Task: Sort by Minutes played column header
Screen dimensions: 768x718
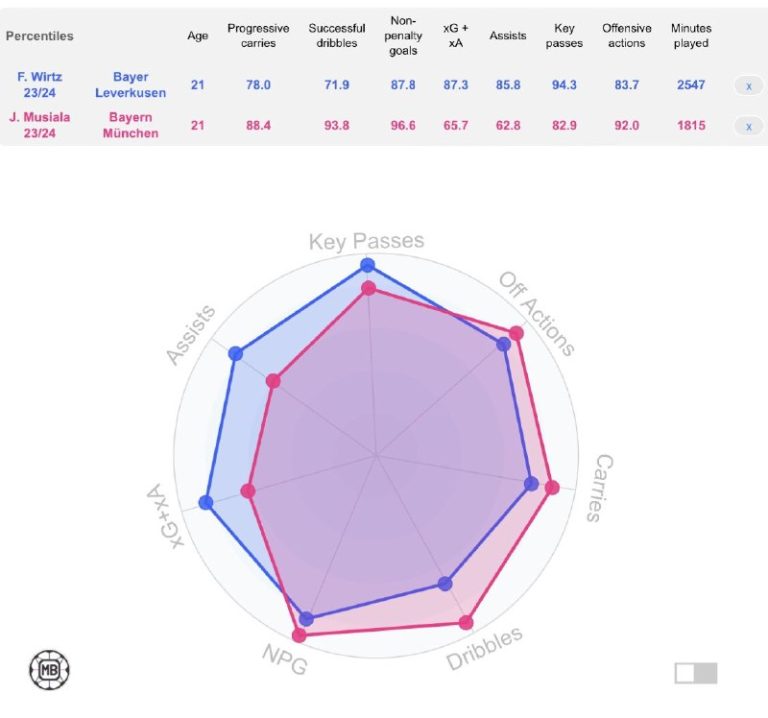Action: point(691,36)
